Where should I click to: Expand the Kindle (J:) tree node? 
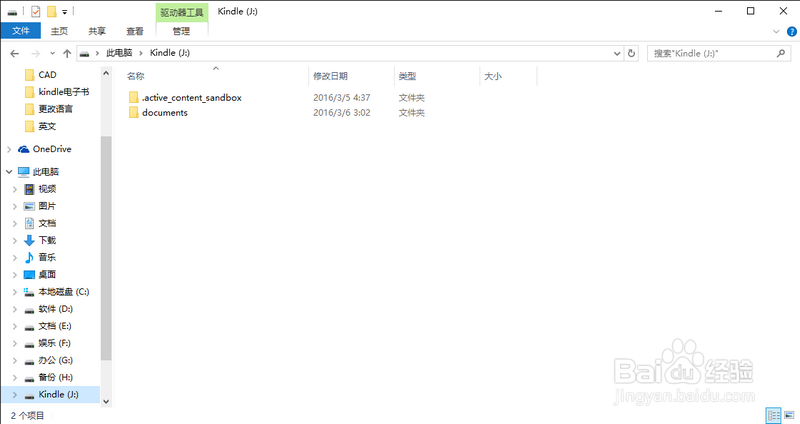point(15,394)
